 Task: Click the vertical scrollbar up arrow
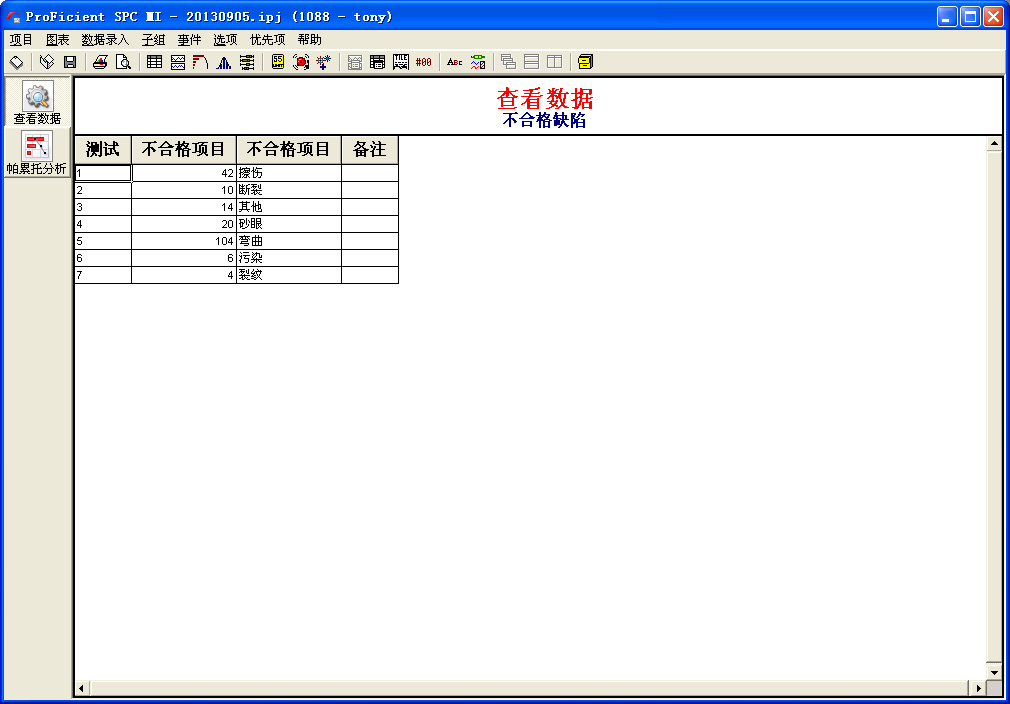[994, 144]
